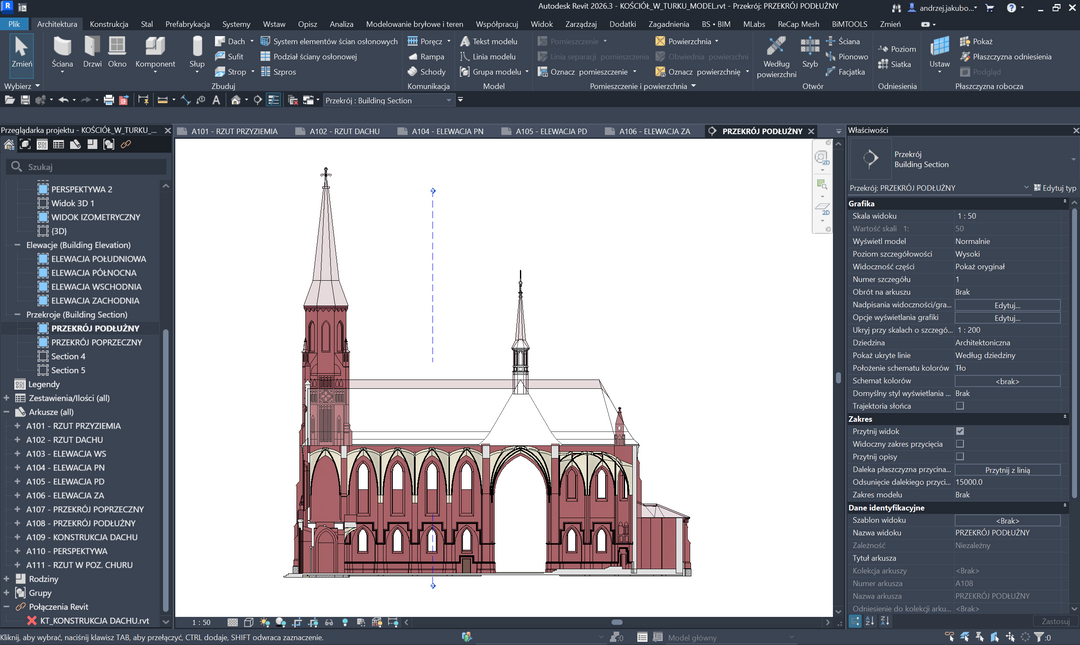Select the Siatka grid tool
The height and width of the screenshot is (645, 1080).
(x=893, y=64)
